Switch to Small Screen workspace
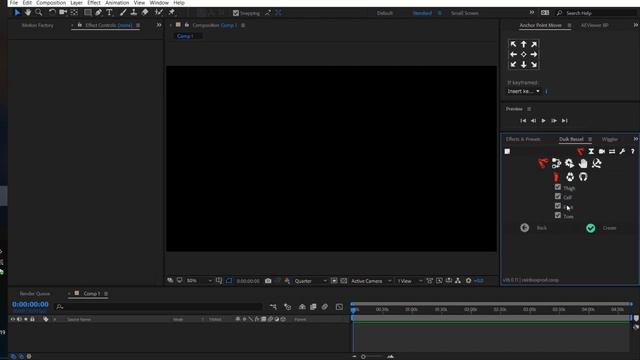 pos(464,13)
